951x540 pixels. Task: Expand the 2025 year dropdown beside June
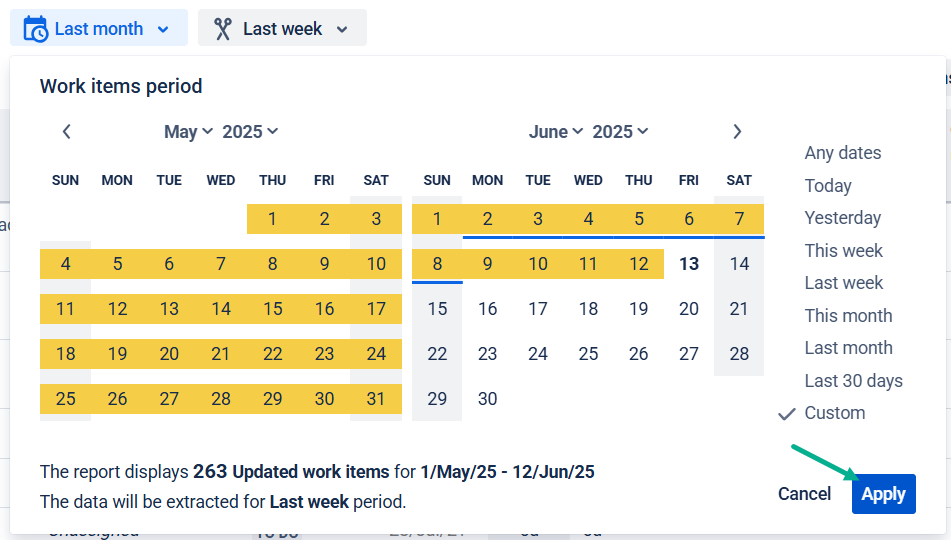pos(620,132)
